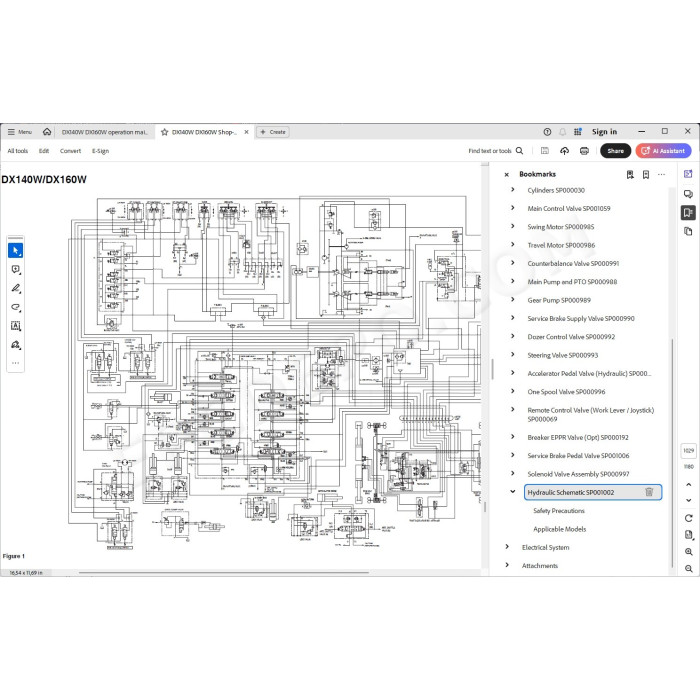Switch to DX140W DX160W operation manual tab
This screenshot has height=700, width=700.
coord(104,132)
